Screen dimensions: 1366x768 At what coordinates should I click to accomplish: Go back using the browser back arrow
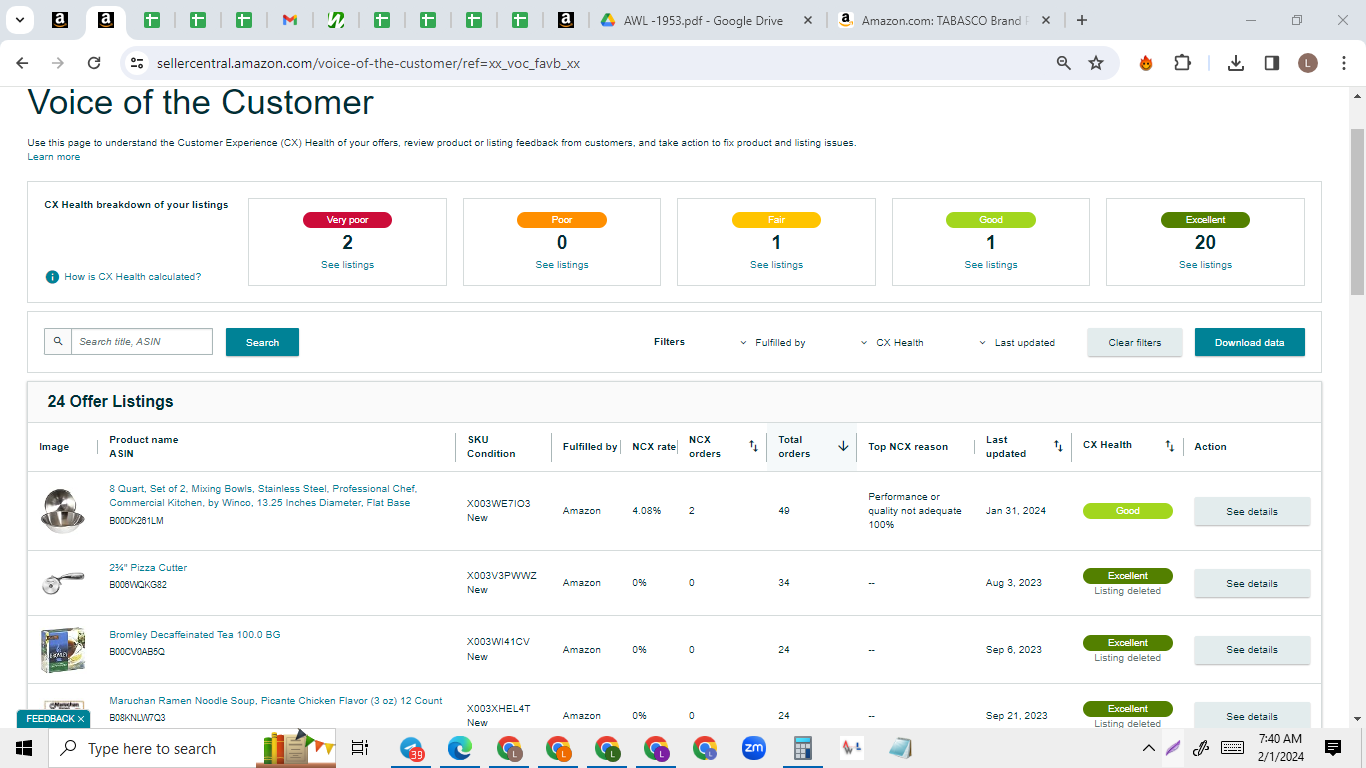pos(22,63)
